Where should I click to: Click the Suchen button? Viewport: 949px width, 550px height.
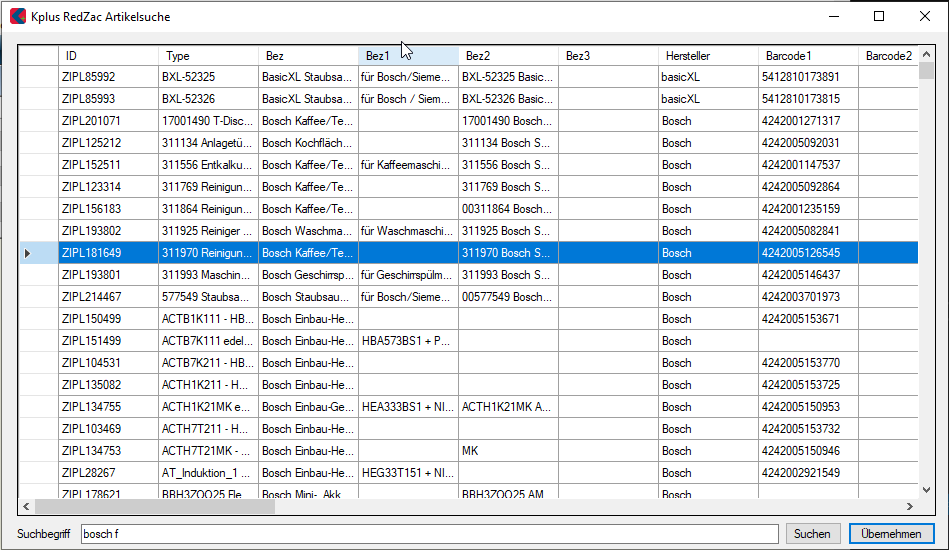(x=812, y=534)
